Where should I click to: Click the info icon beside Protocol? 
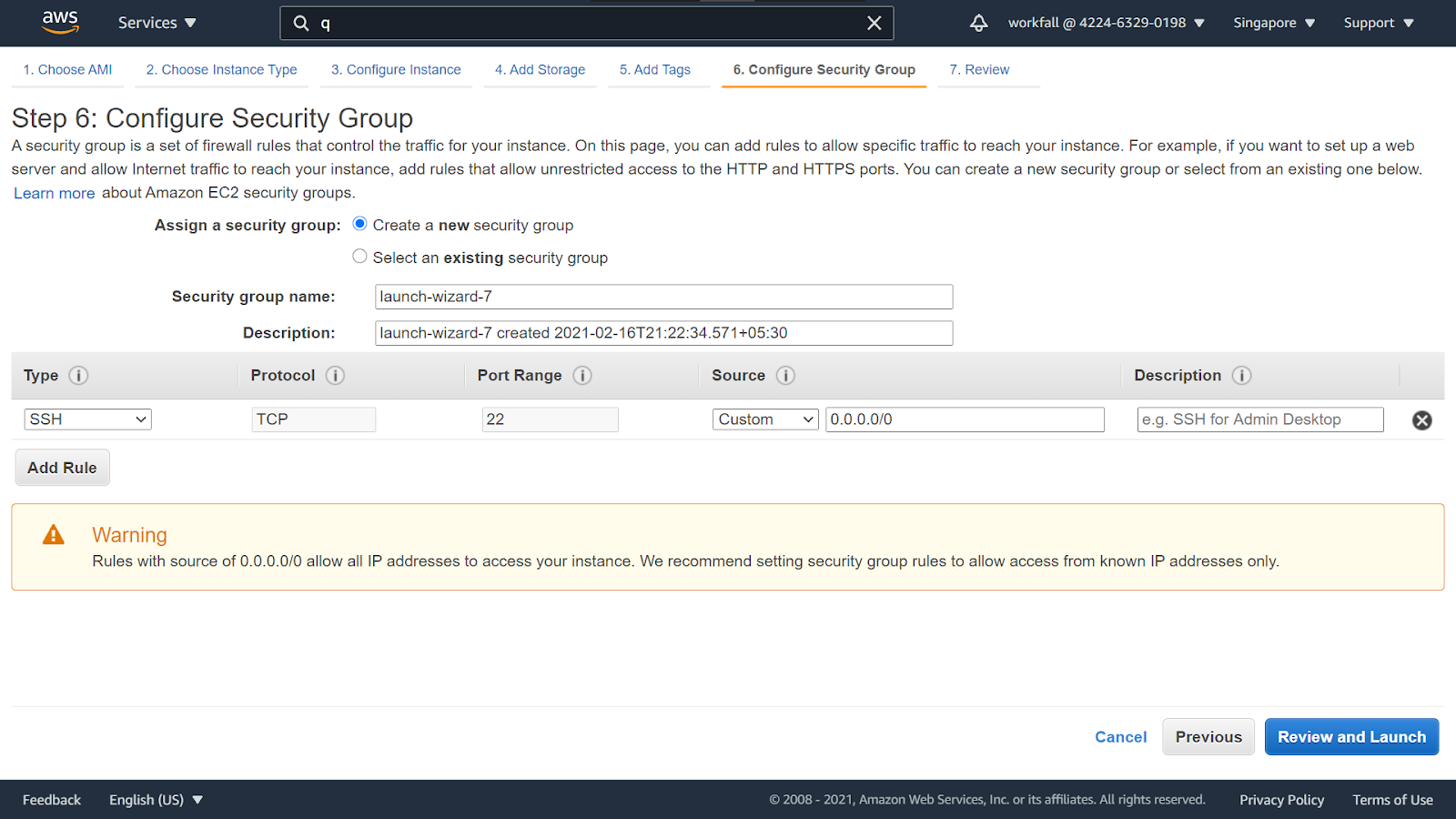[335, 375]
